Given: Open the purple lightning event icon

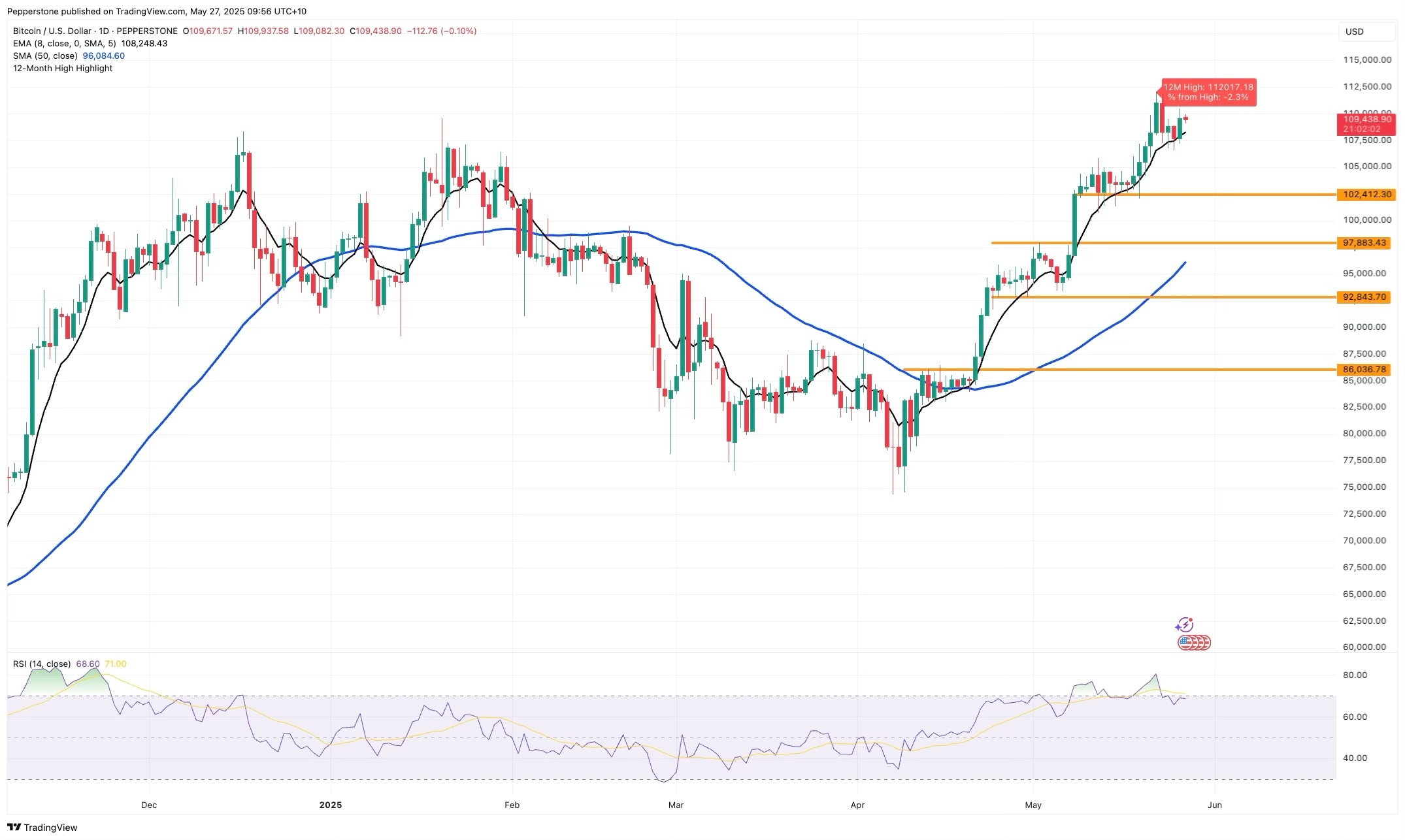Looking at the screenshot, I should [x=1184, y=625].
